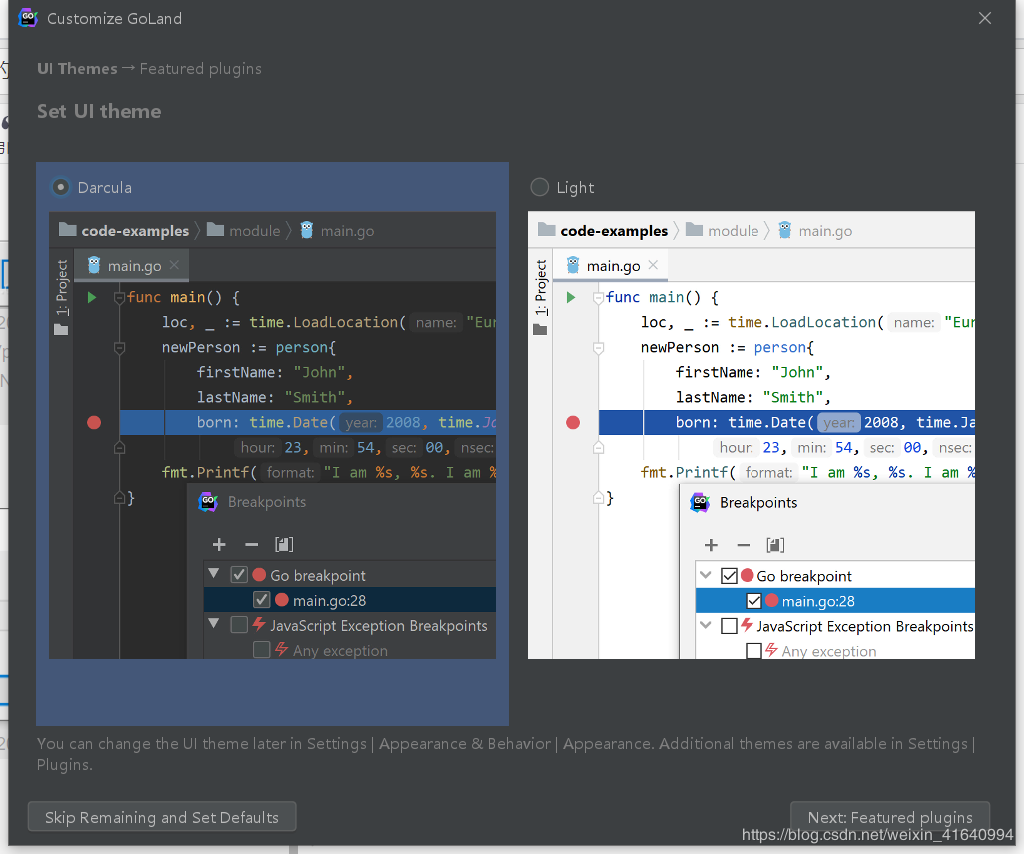Click add breakpoint plus in Darcula preview
Viewport: 1024px width, 854px height.
[x=219, y=545]
